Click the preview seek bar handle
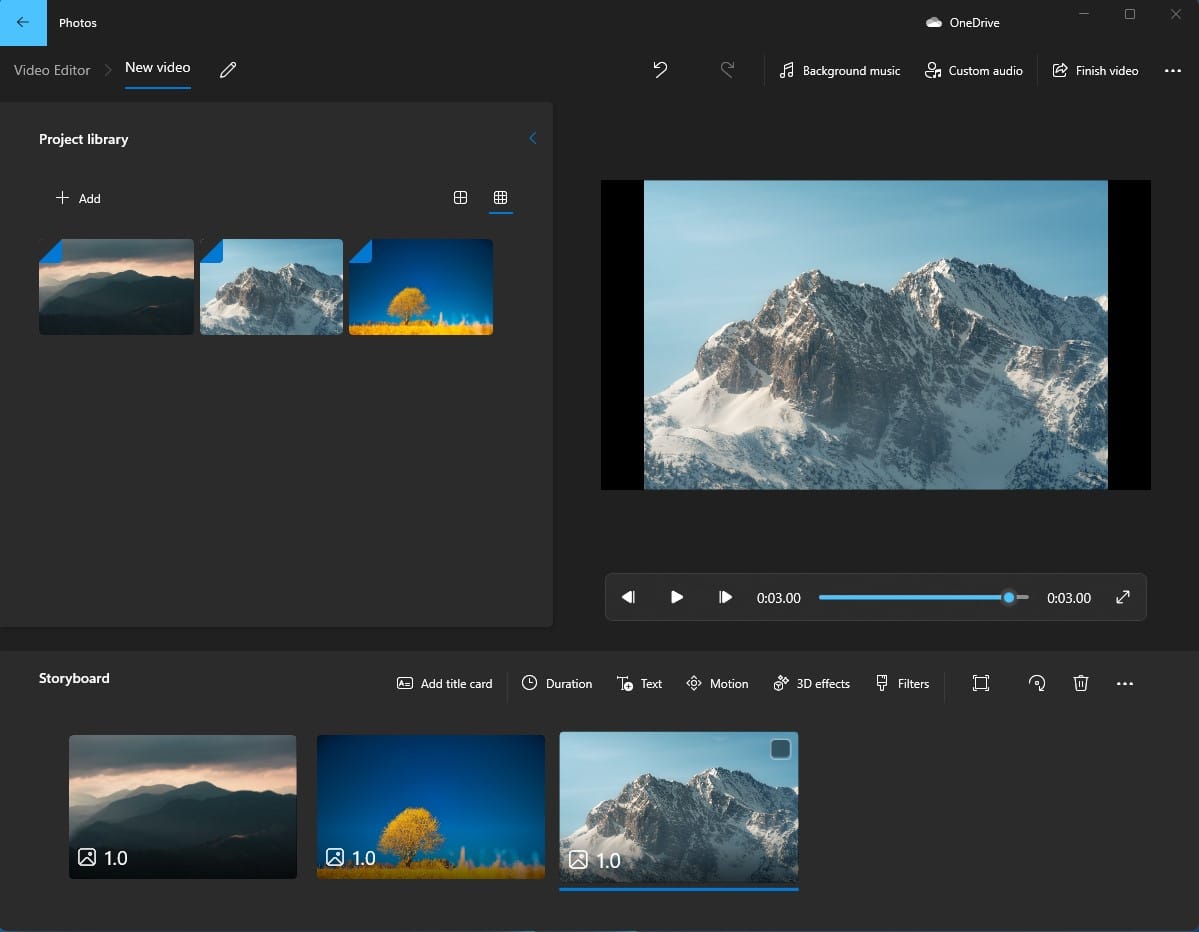Image resolution: width=1199 pixels, height=932 pixels. coord(1009,598)
